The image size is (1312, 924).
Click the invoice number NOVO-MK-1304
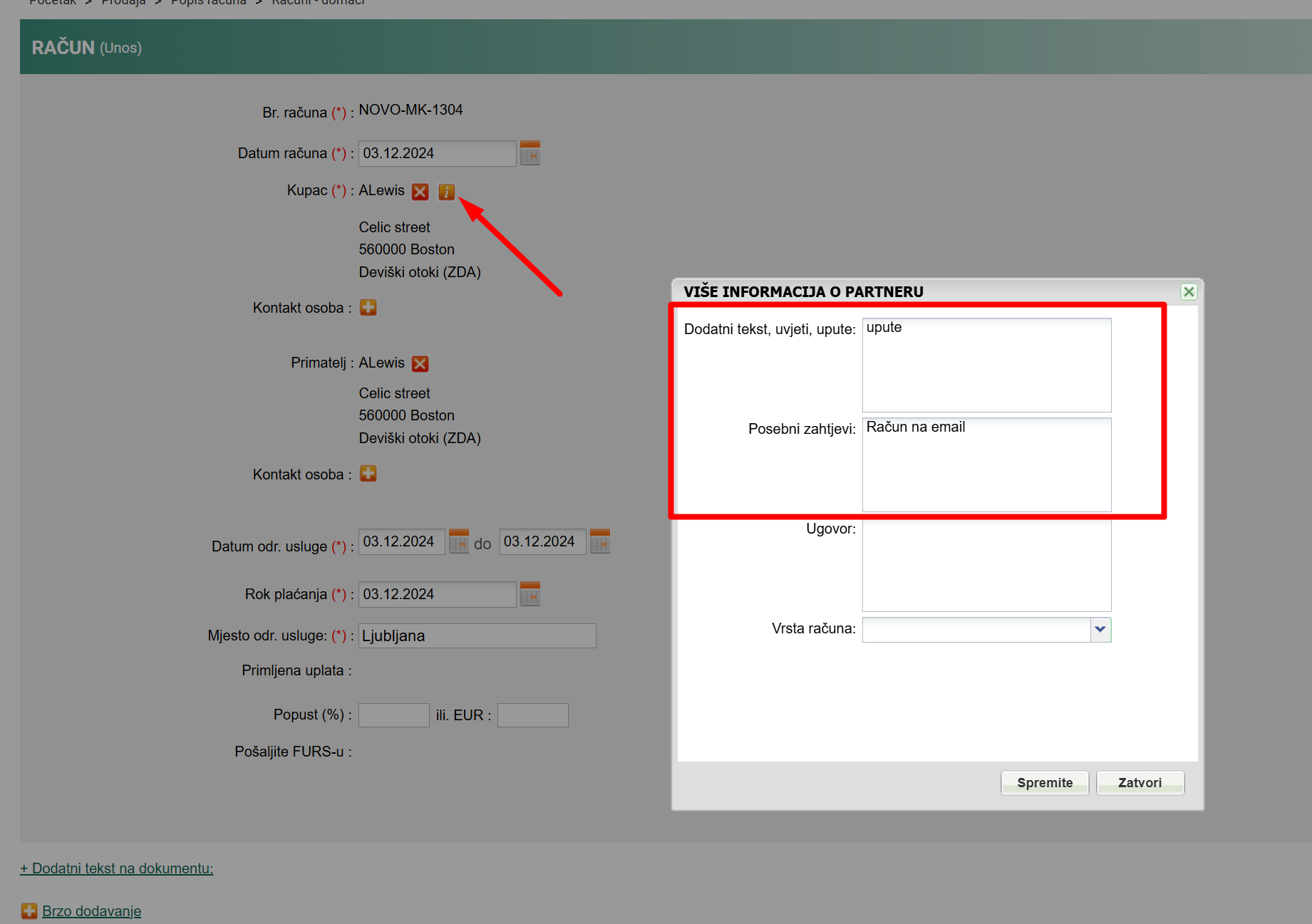410,110
